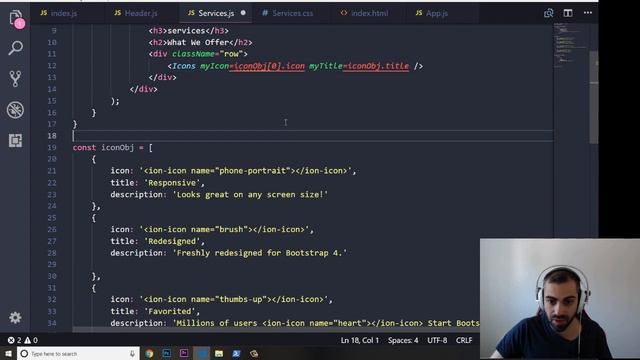Open VS Code from the taskbar
This screenshot has width=640, height=360.
click(x=202, y=353)
